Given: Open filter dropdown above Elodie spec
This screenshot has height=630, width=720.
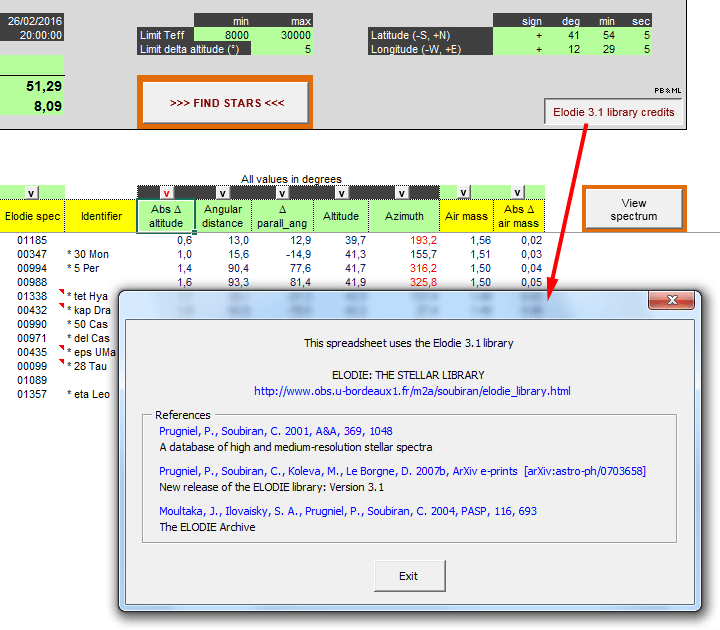Looking at the screenshot, I should pos(31,193).
